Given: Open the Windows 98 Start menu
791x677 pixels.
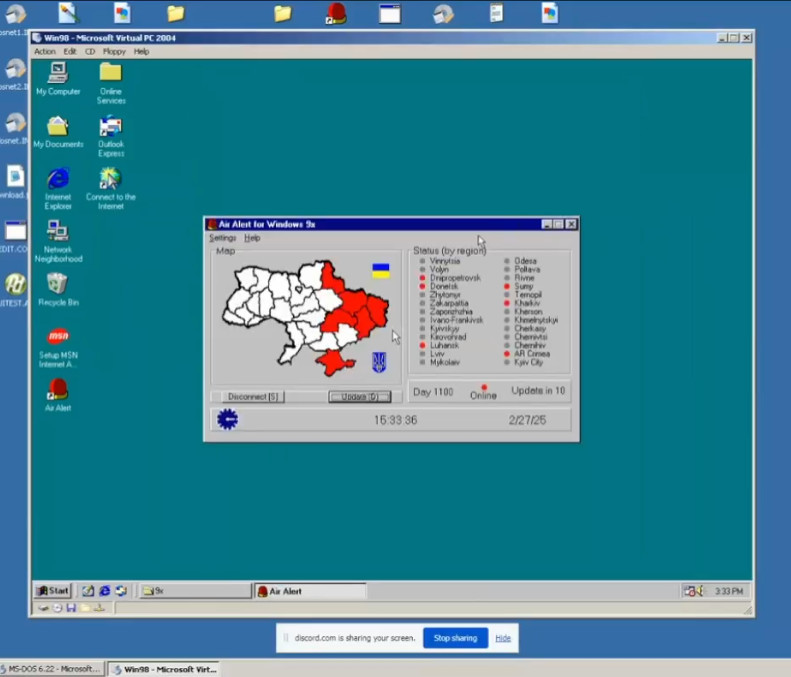Looking at the screenshot, I should [x=53, y=591].
